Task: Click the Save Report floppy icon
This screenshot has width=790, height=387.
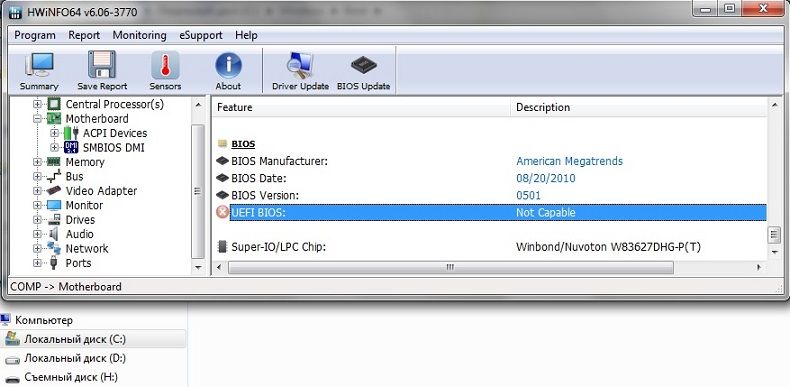Action: coord(102,72)
